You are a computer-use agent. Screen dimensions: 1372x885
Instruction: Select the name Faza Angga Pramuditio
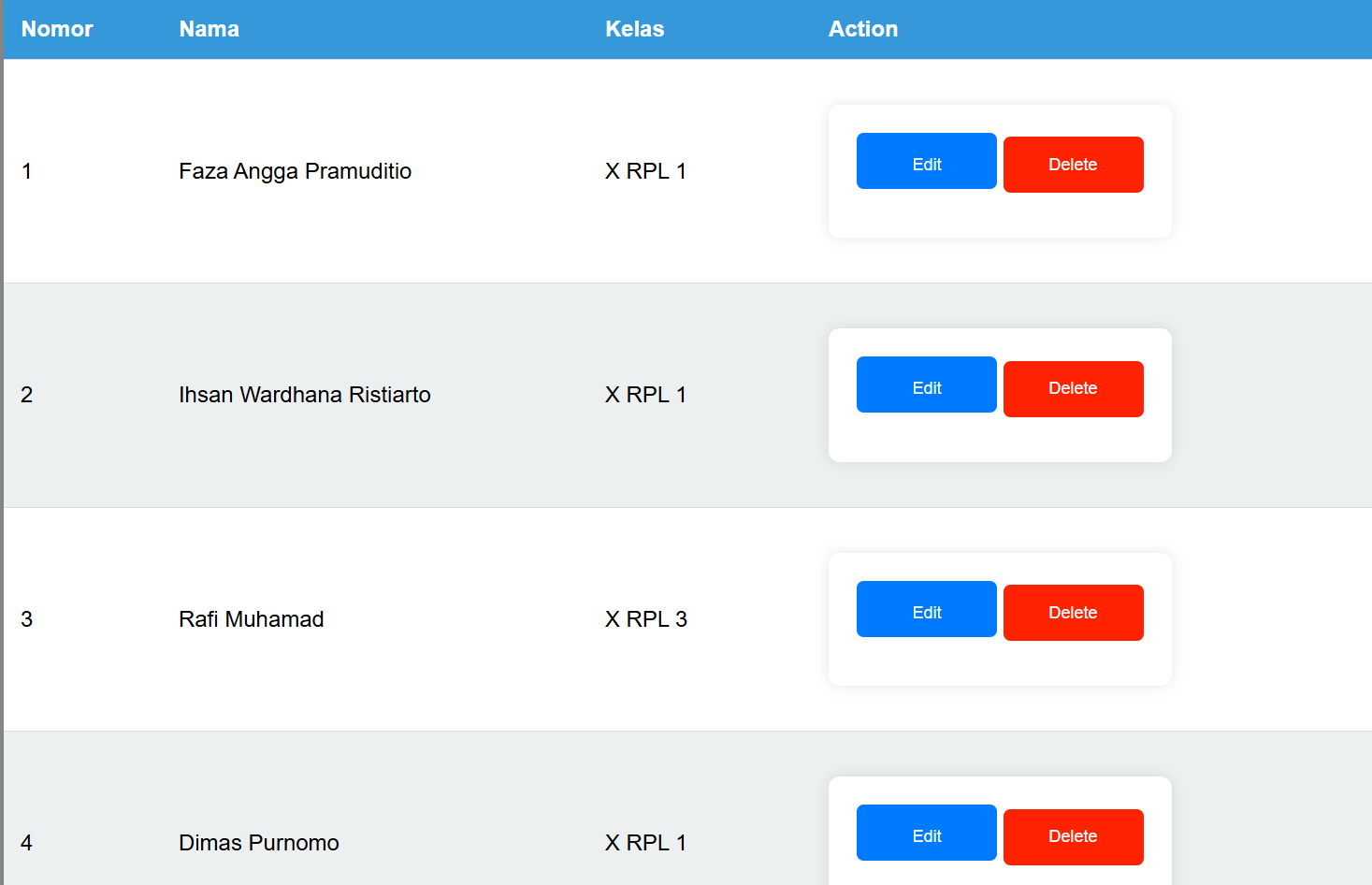coord(295,171)
